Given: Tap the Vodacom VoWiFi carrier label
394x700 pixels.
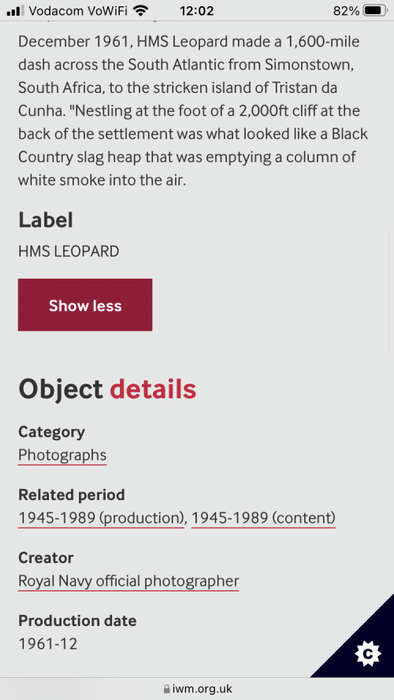Looking at the screenshot, I should pyautogui.click(x=78, y=11).
